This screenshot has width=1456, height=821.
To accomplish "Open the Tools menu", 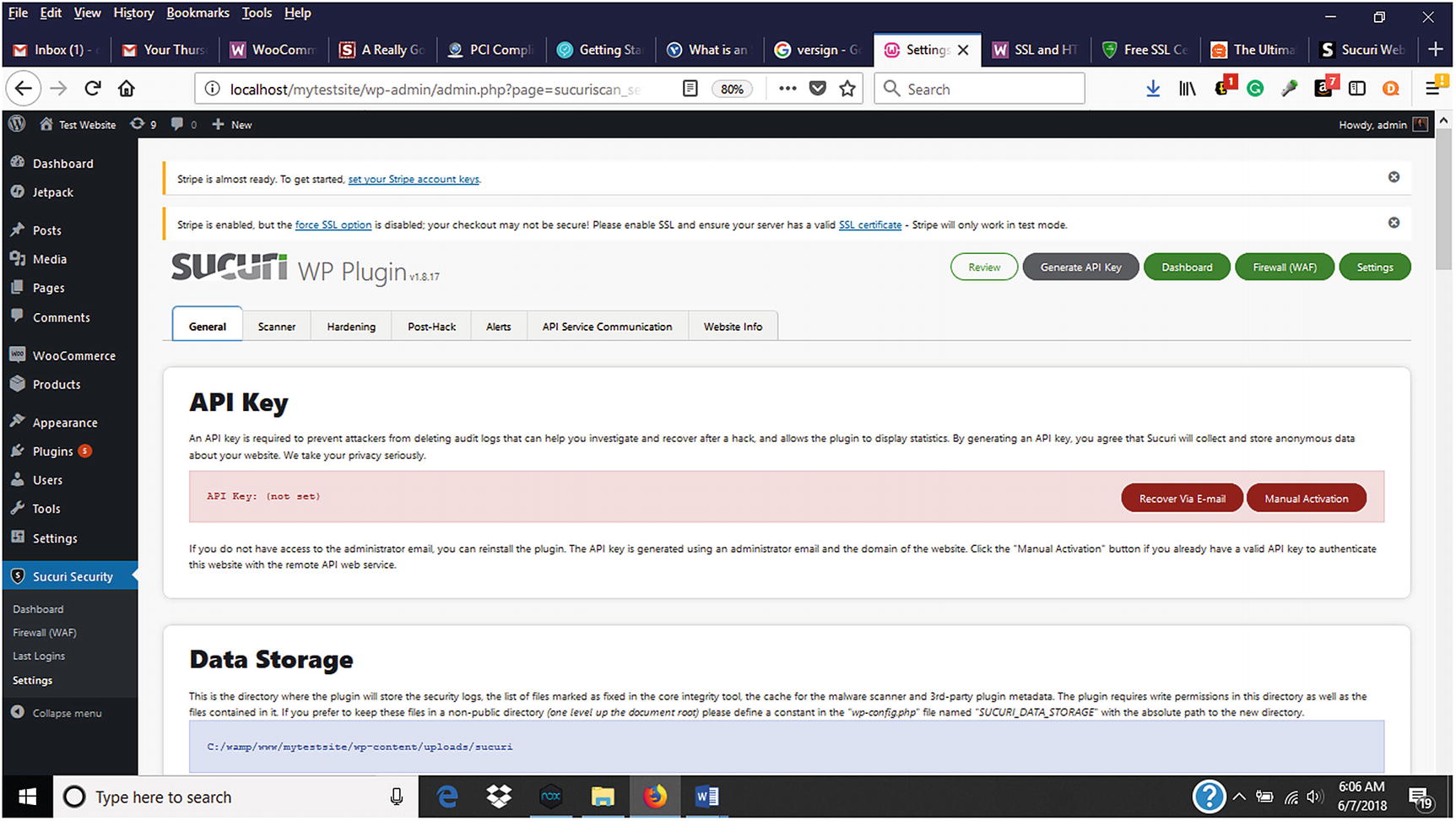I will pyautogui.click(x=257, y=13).
